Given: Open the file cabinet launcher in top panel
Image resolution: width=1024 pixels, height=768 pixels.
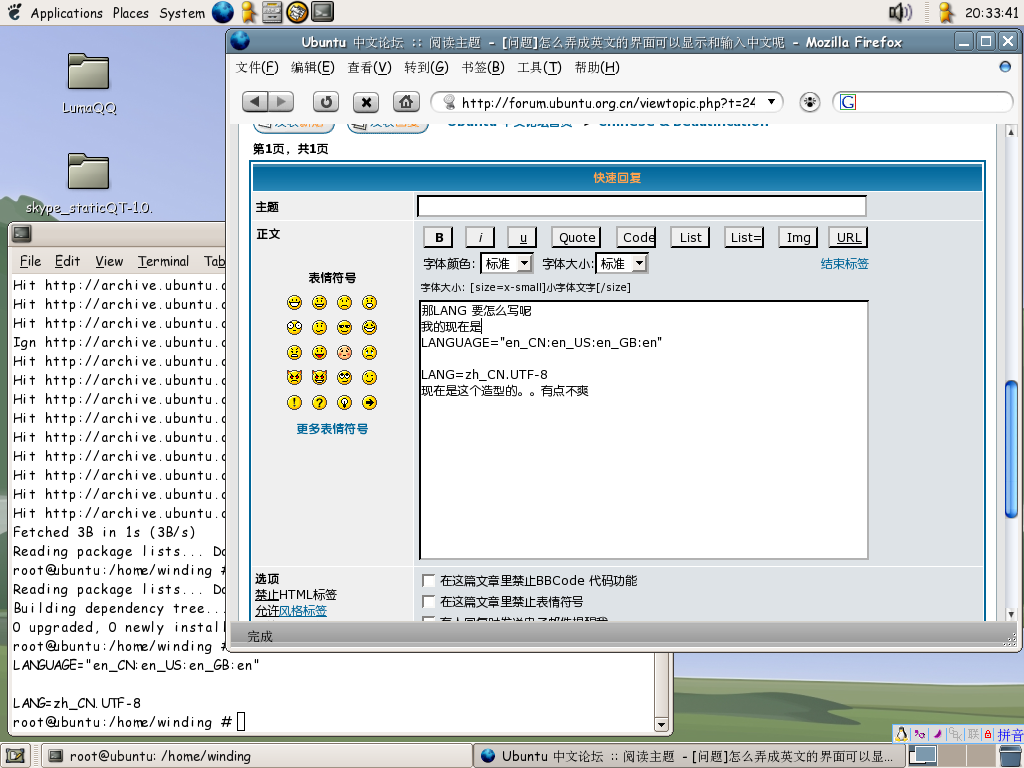Looking at the screenshot, I should coord(272,12).
